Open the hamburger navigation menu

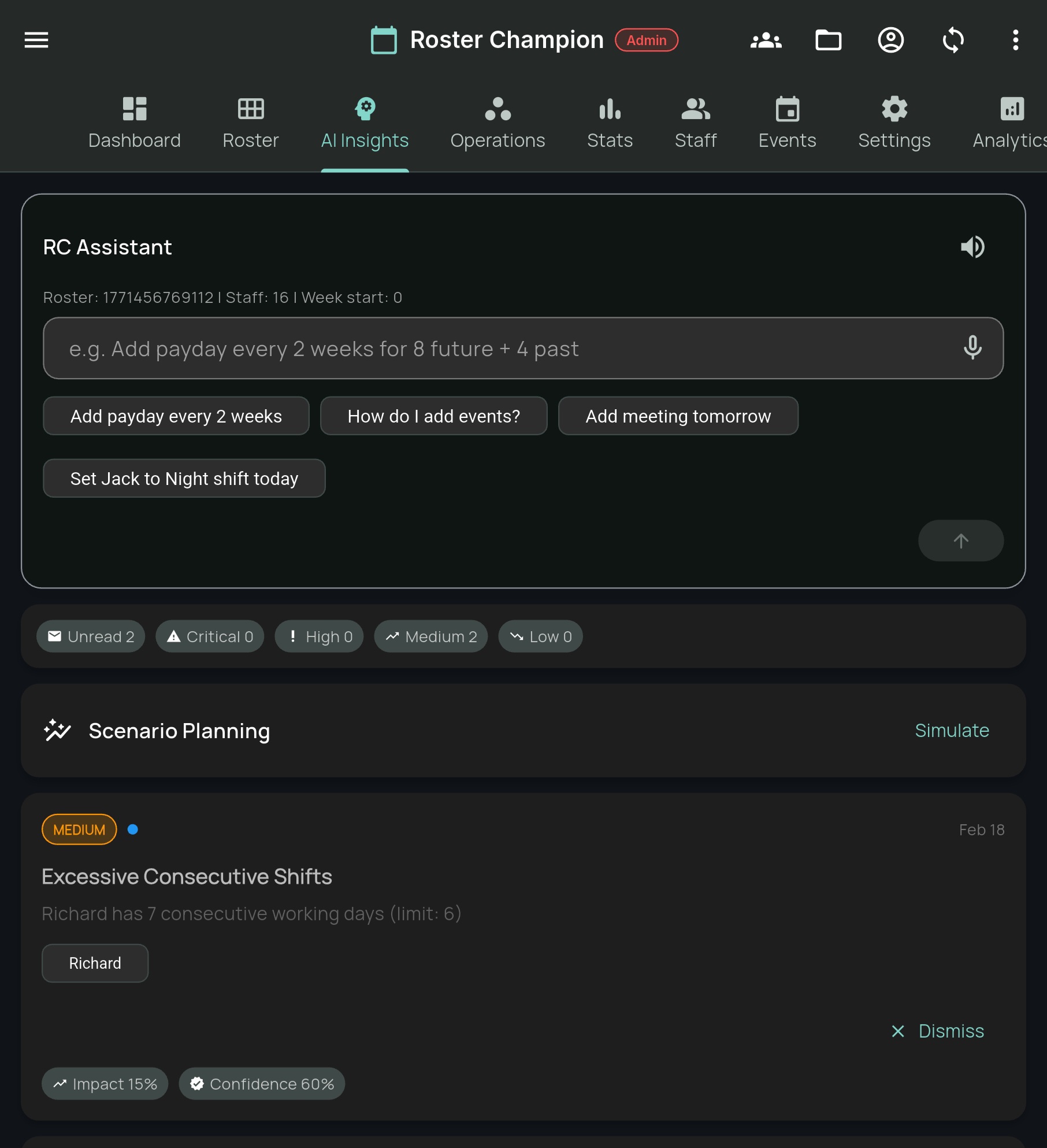click(36, 40)
